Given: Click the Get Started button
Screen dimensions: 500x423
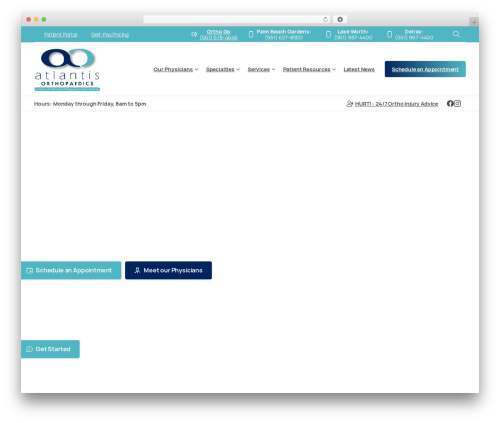Looking at the screenshot, I should click(x=50, y=349).
